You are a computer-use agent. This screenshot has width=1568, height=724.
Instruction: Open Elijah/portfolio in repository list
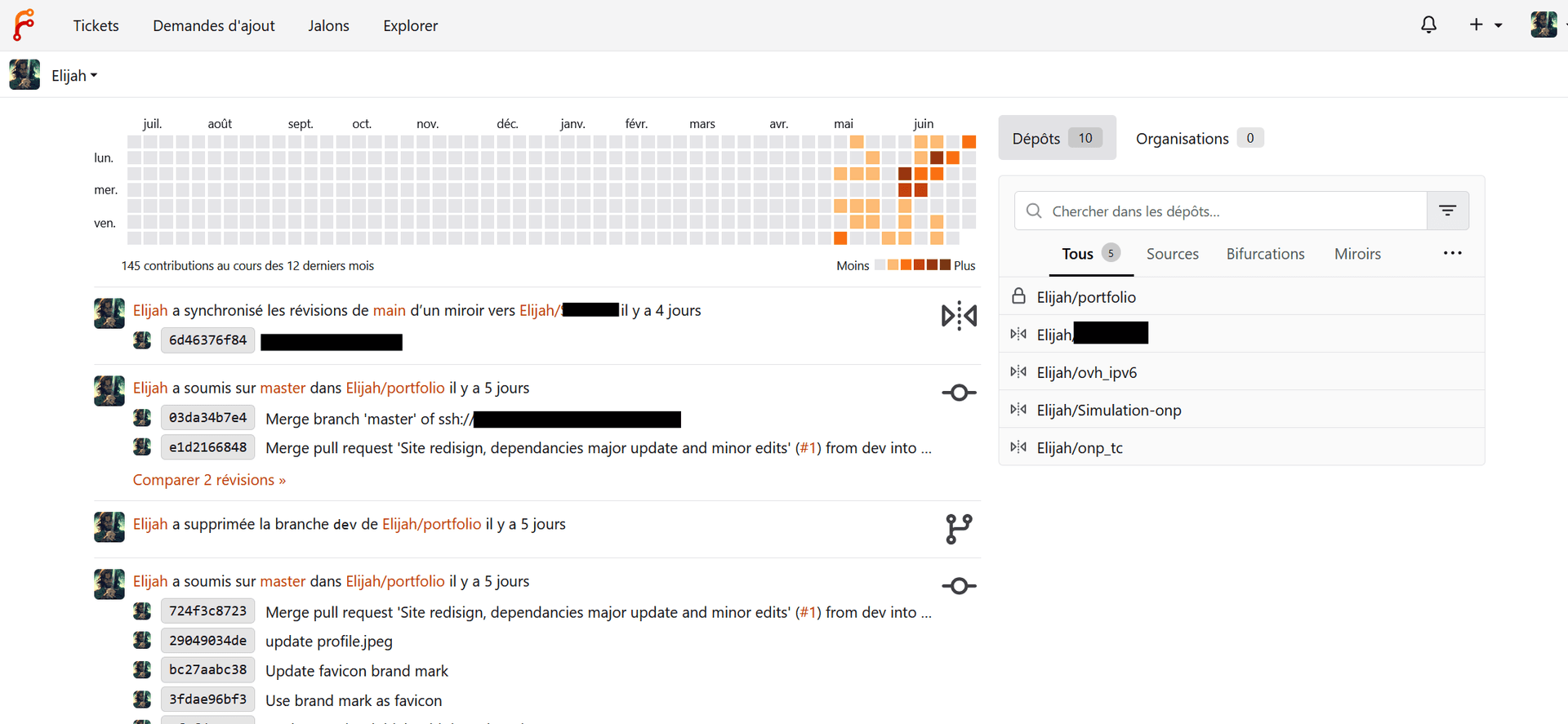[x=1086, y=297]
